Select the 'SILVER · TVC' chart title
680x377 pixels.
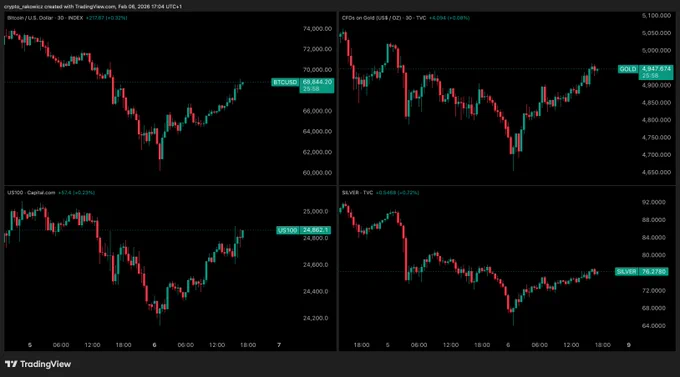click(x=357, y=193)
